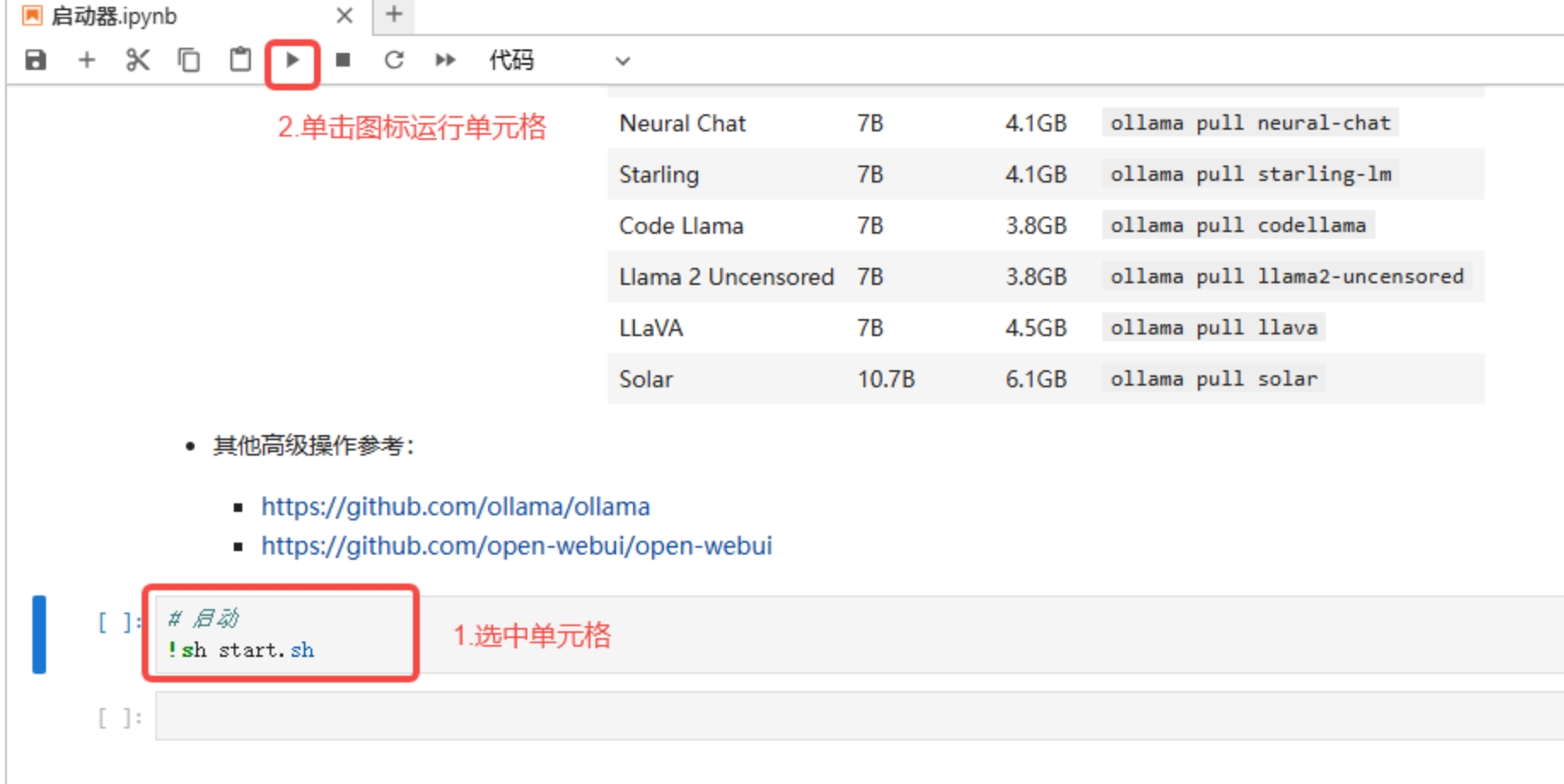Interrupt the kernel with the stop icon
Screen dimensions: 1564x784
(343, 61)
